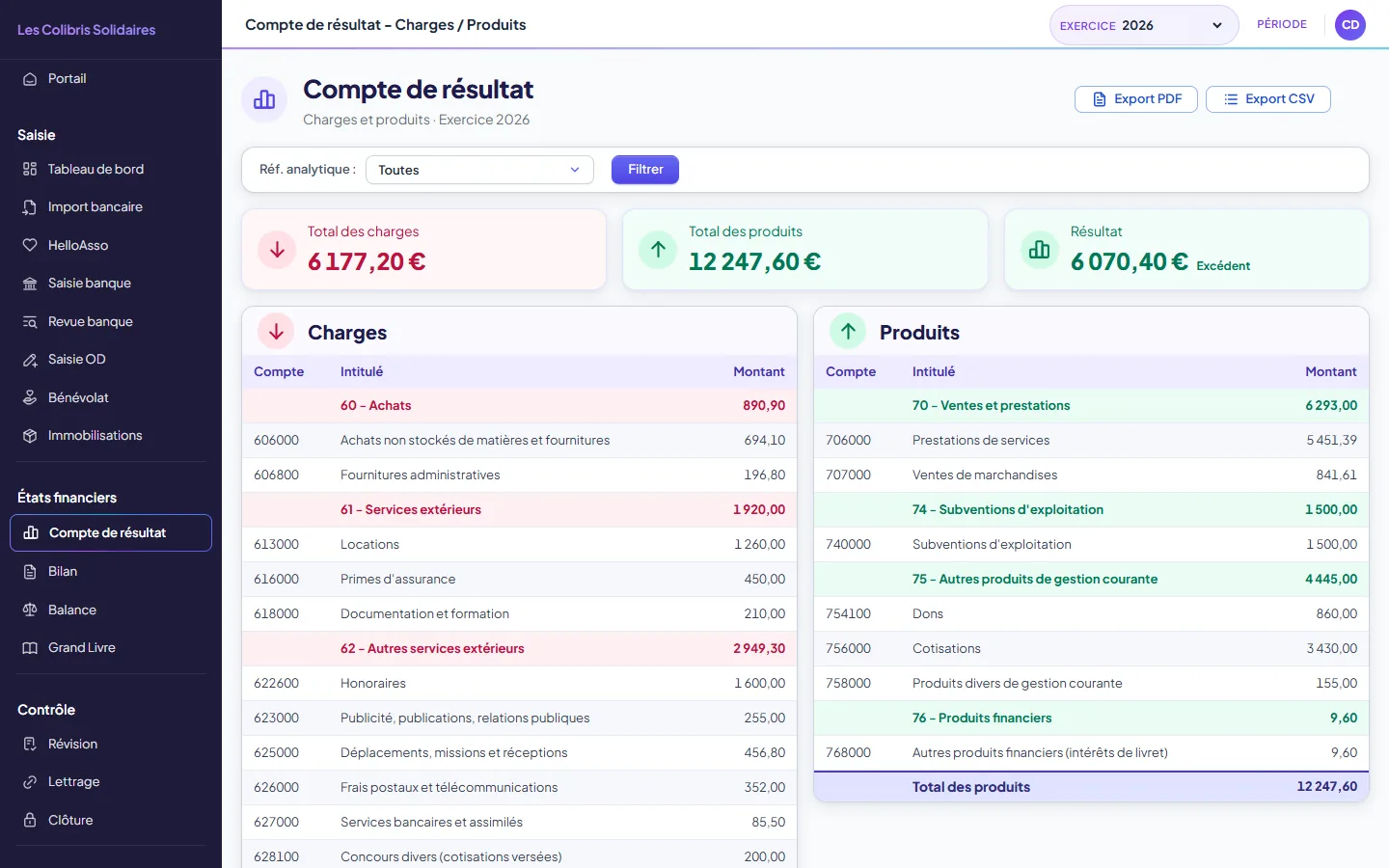Select the 707000 Ventes de marchandises row
Image resolution: width=1389 pixels, height=868 pixels.
point(1091,475)
